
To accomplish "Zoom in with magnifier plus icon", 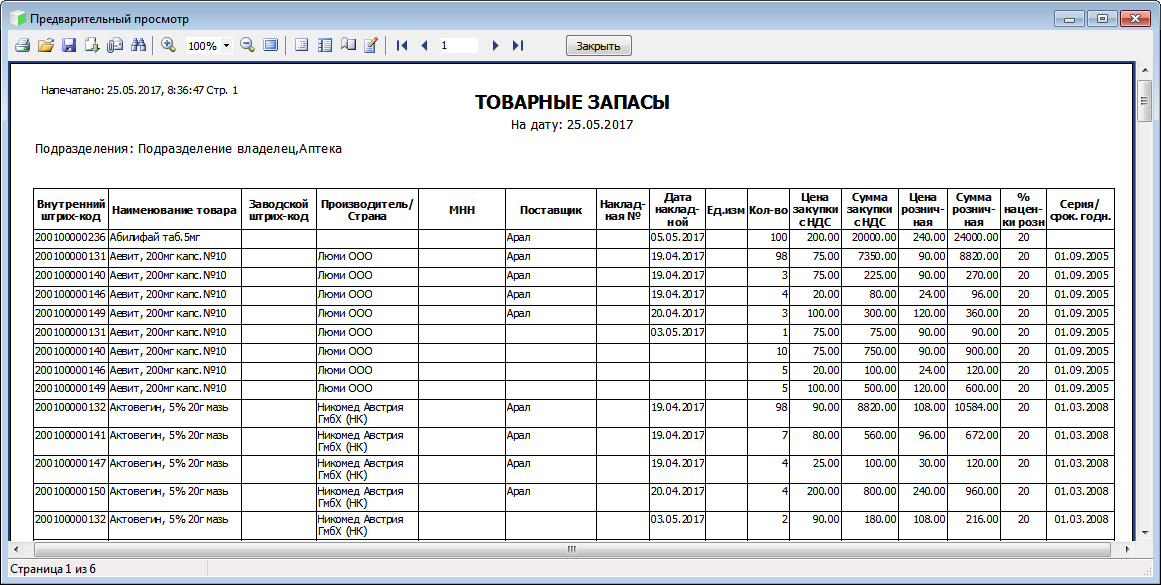I will click(x=168, y=46).
